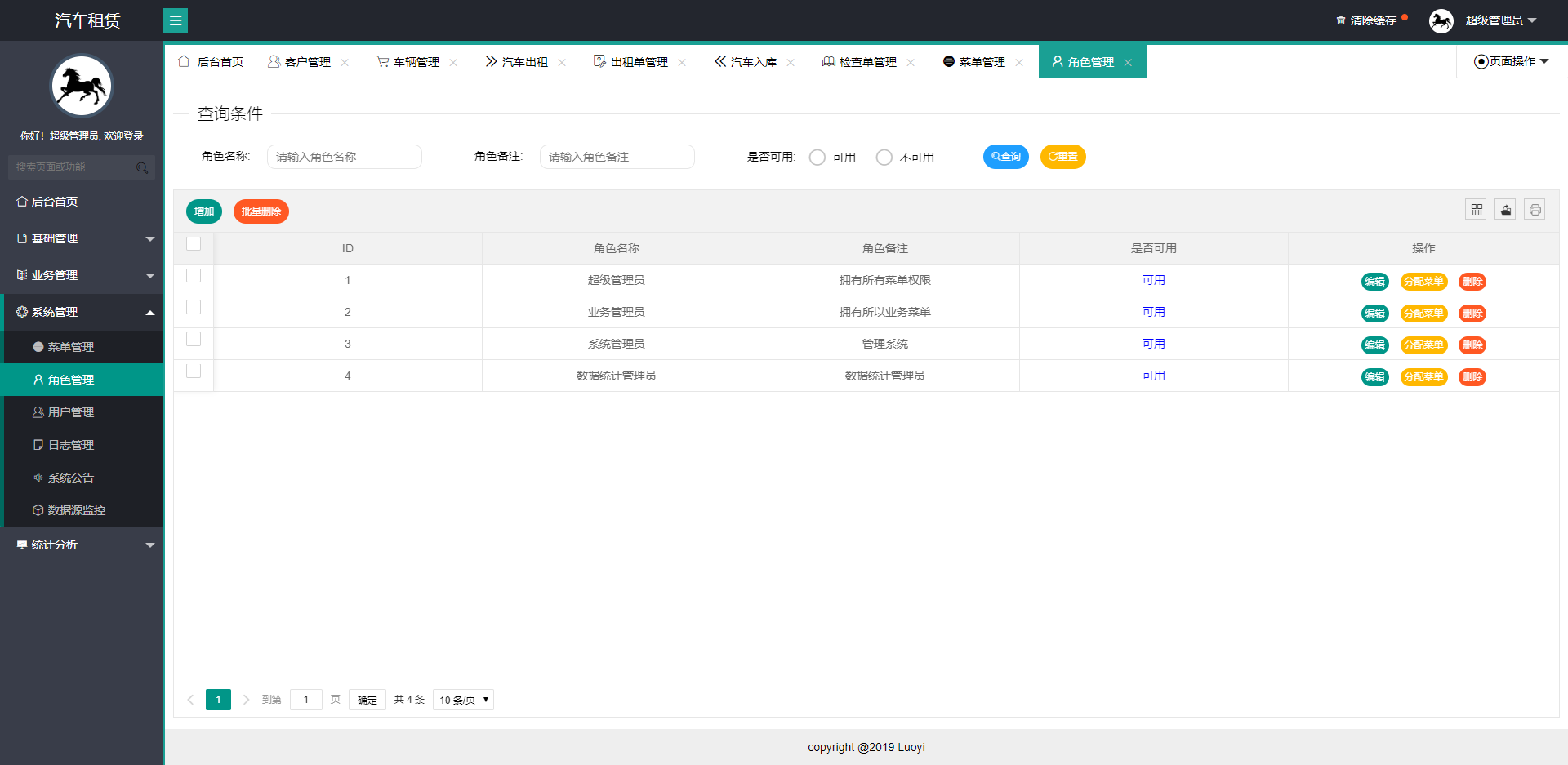Focus the 角色备注 input field
Viewport: 1568px width, 765px height.
click(x=617, y=157)
